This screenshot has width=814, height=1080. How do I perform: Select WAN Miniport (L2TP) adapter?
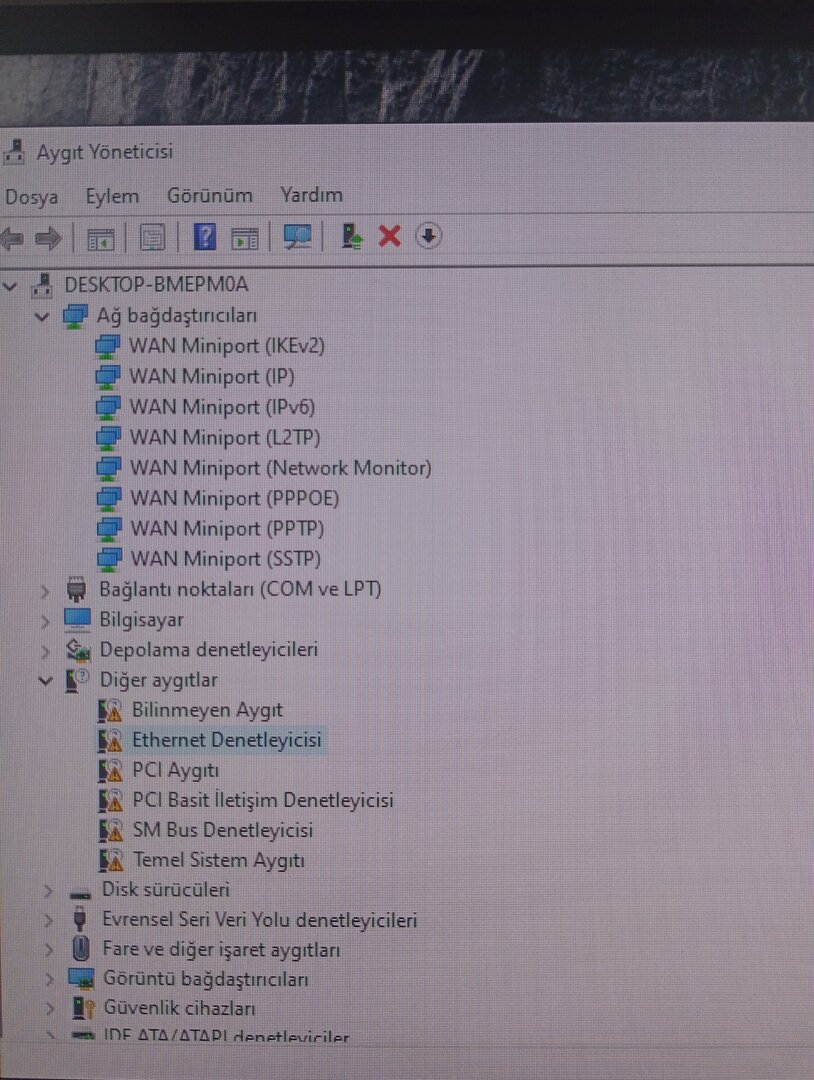(225, 437)
